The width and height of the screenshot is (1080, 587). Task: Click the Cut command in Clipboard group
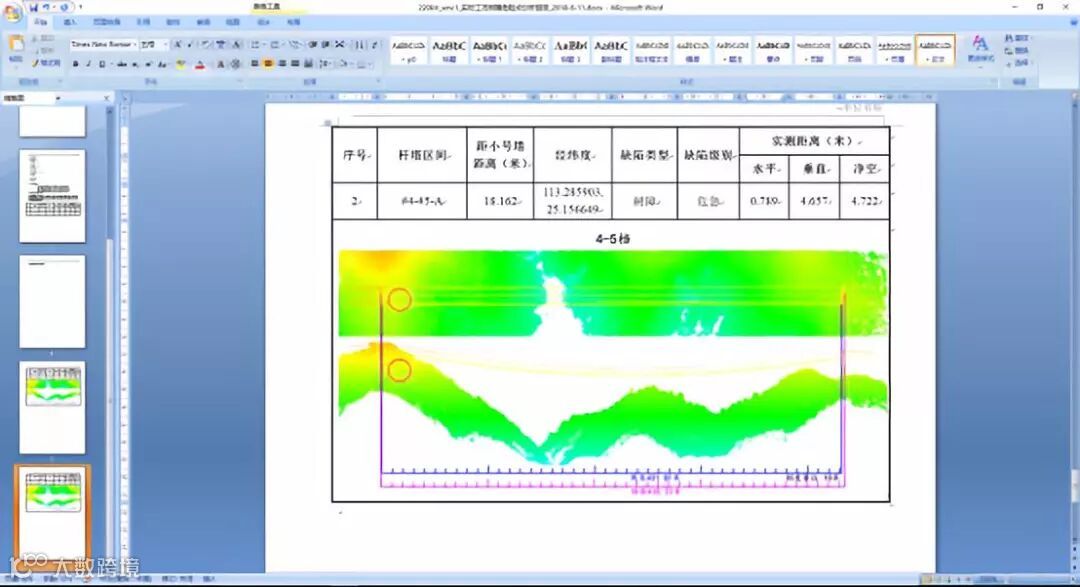point(45,38)
